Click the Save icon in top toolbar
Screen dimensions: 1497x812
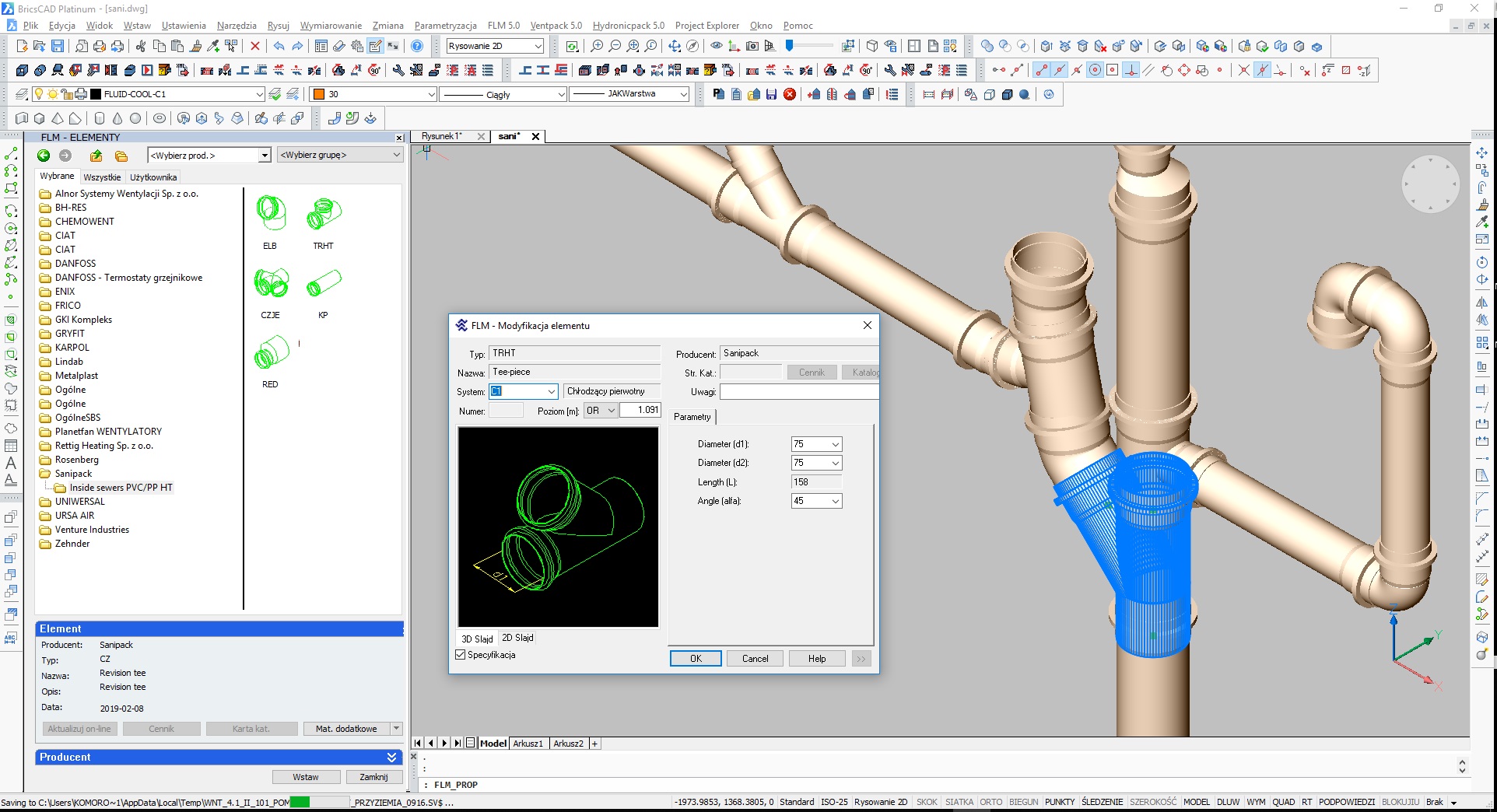coord(58,47)
